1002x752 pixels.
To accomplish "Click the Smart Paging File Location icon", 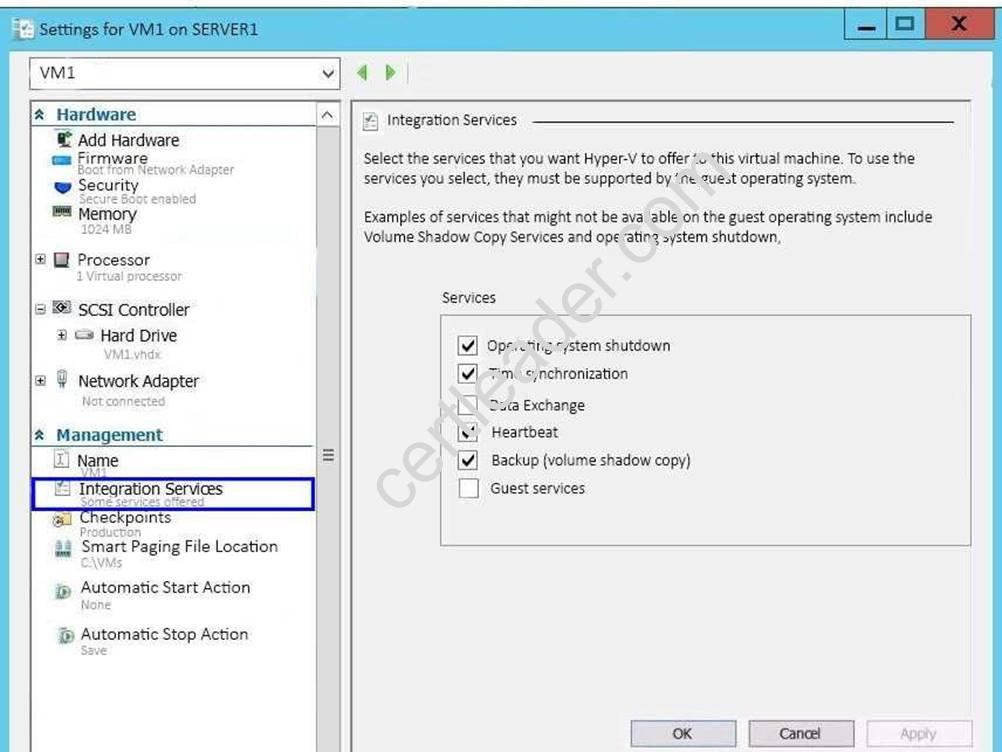I will pyautogui.click(x=63, y=548).
